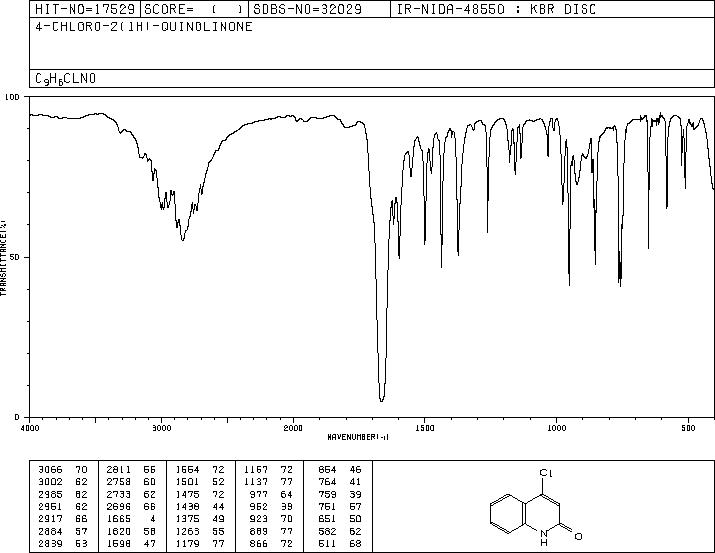Click the 1500 wavenumber axis label
The image size is (715, 553).
(425, 428)
